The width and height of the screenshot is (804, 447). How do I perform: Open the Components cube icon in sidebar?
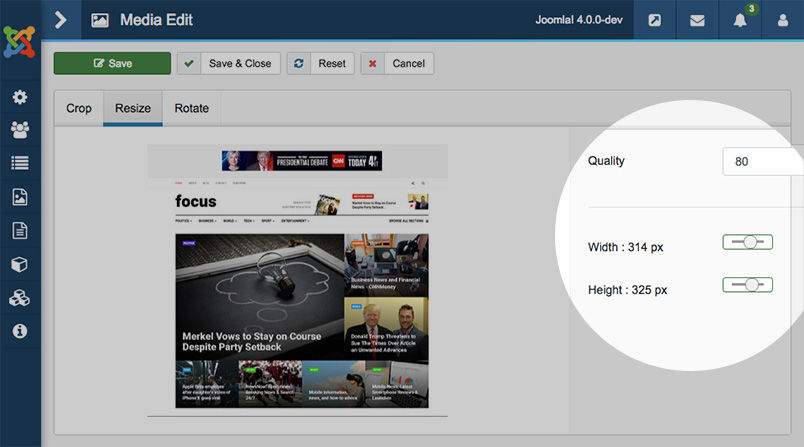tap(20, 264)
